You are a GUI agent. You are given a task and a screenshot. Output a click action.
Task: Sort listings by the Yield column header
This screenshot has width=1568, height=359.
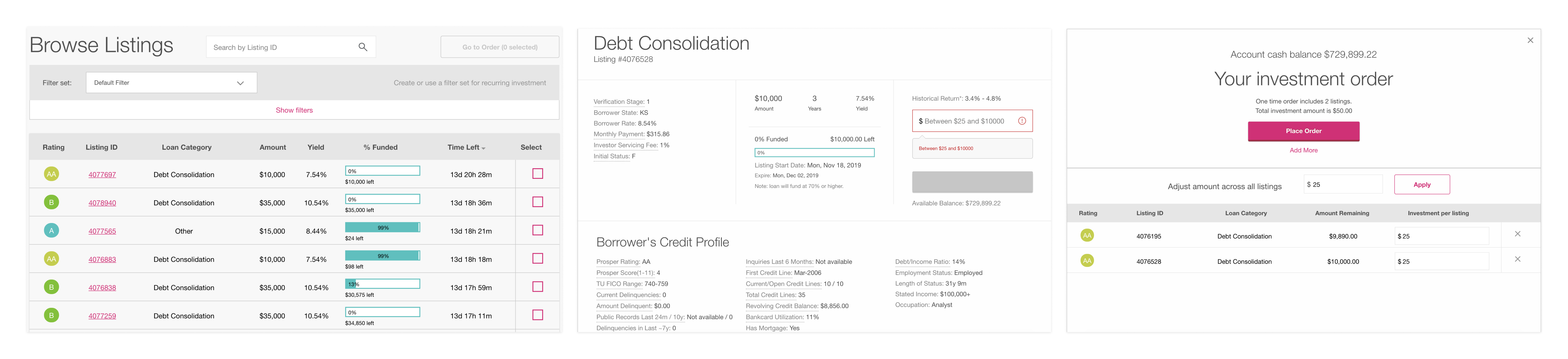click(x=316, y=147)
